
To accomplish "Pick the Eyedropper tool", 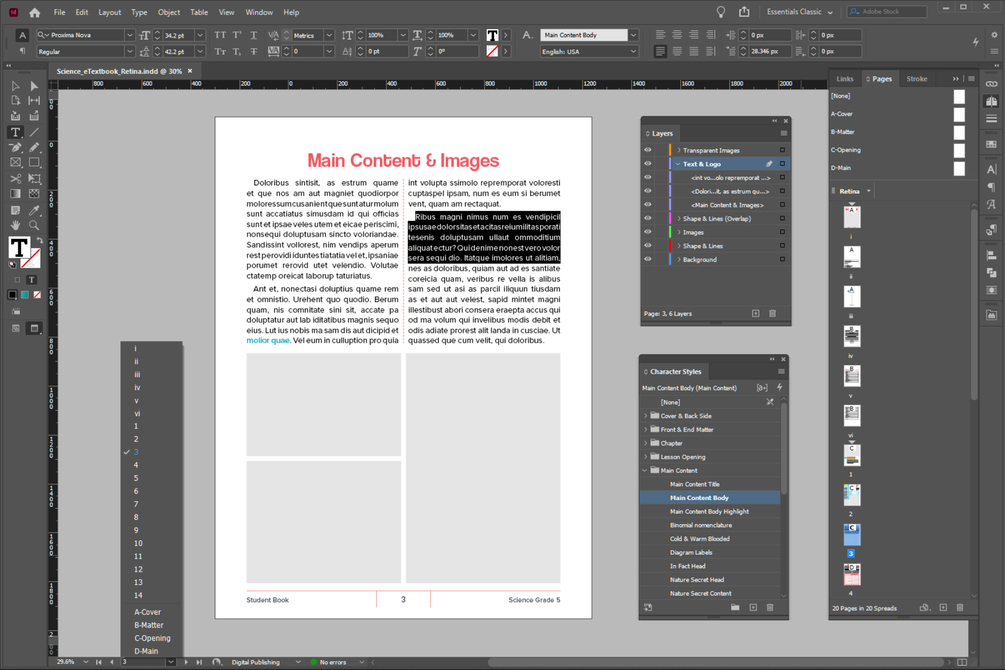I will pyautogui.click(x=34, y=210).
